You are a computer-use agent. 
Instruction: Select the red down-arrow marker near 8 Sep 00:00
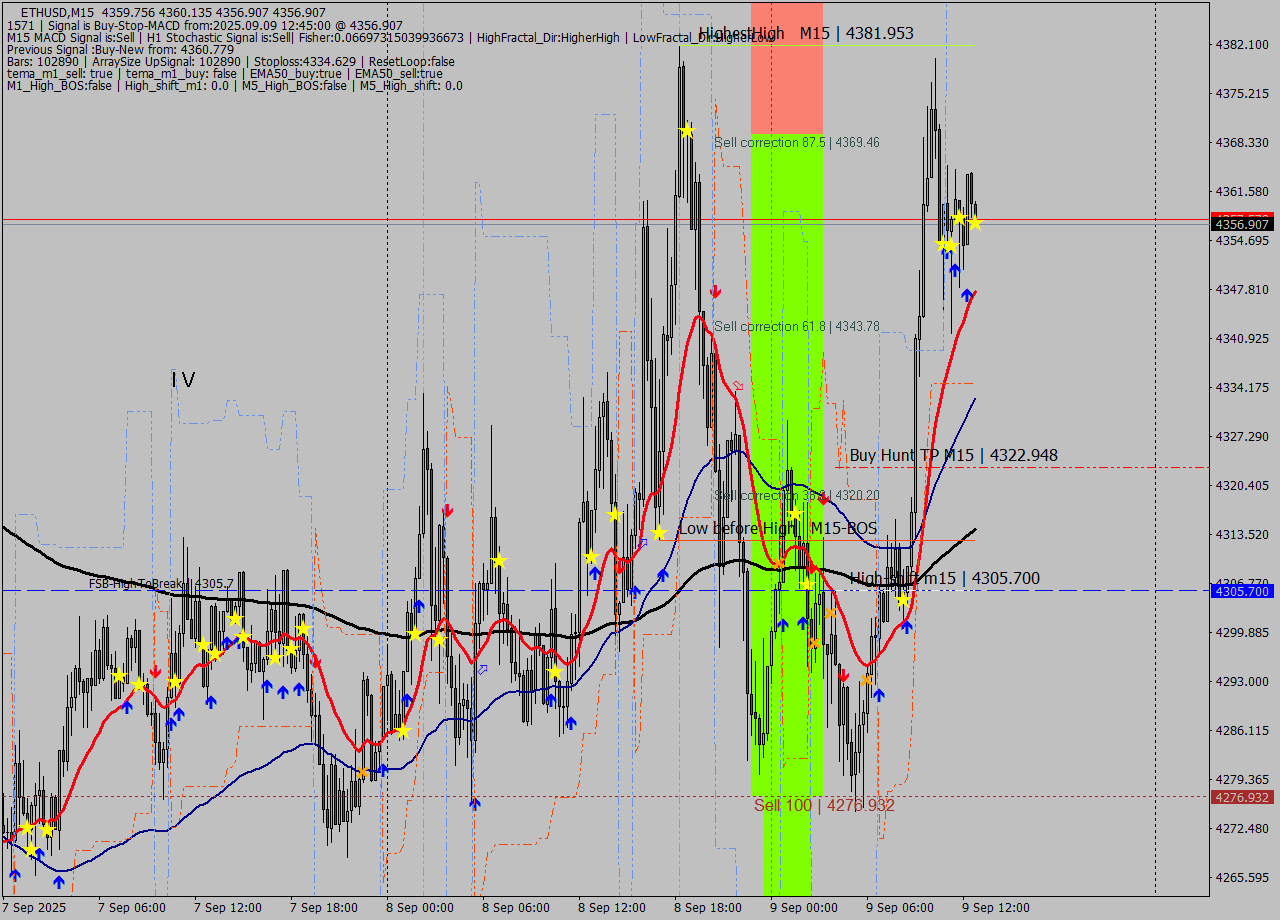point(447,510)
